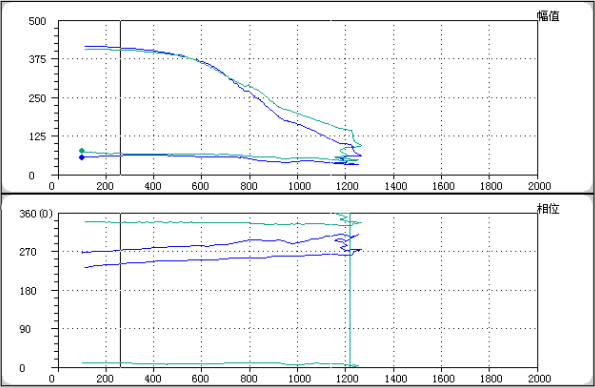595x388 pixels.
Task: Click 2000 on the phase plot x-axis
Action: (539, 379)
